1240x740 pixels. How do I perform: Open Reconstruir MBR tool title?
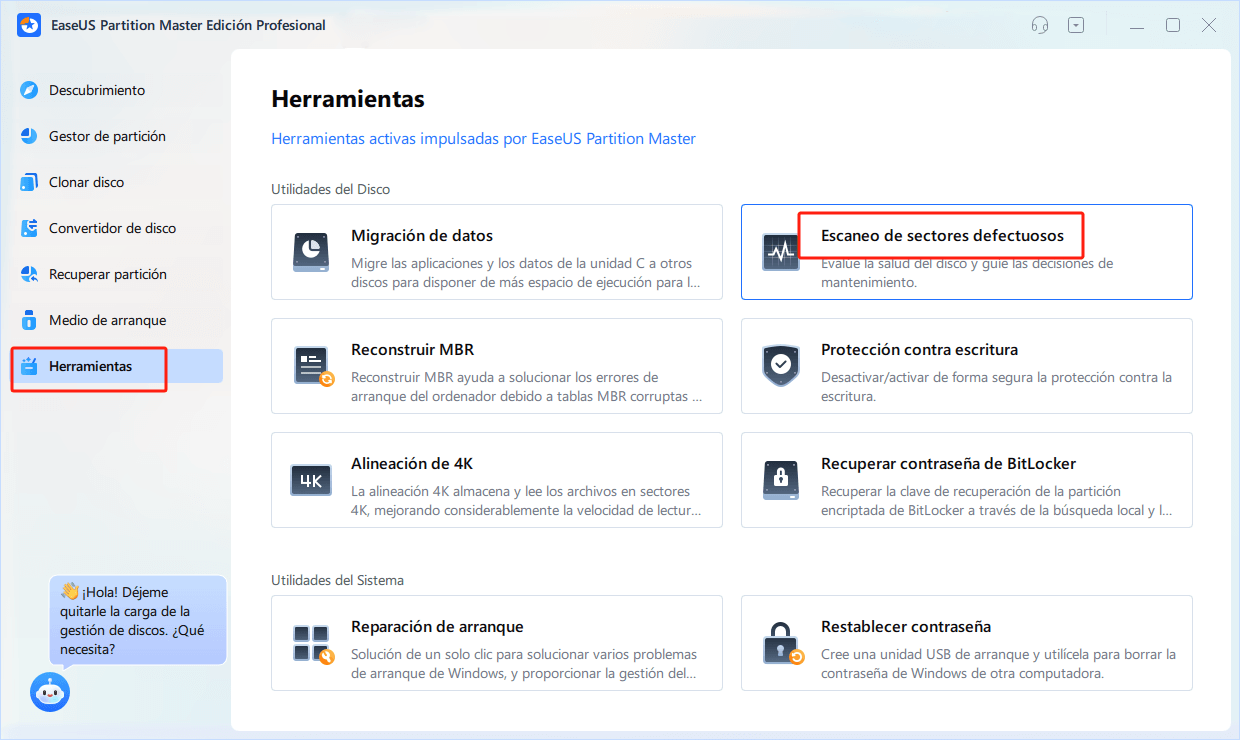[x=412, y=350]
